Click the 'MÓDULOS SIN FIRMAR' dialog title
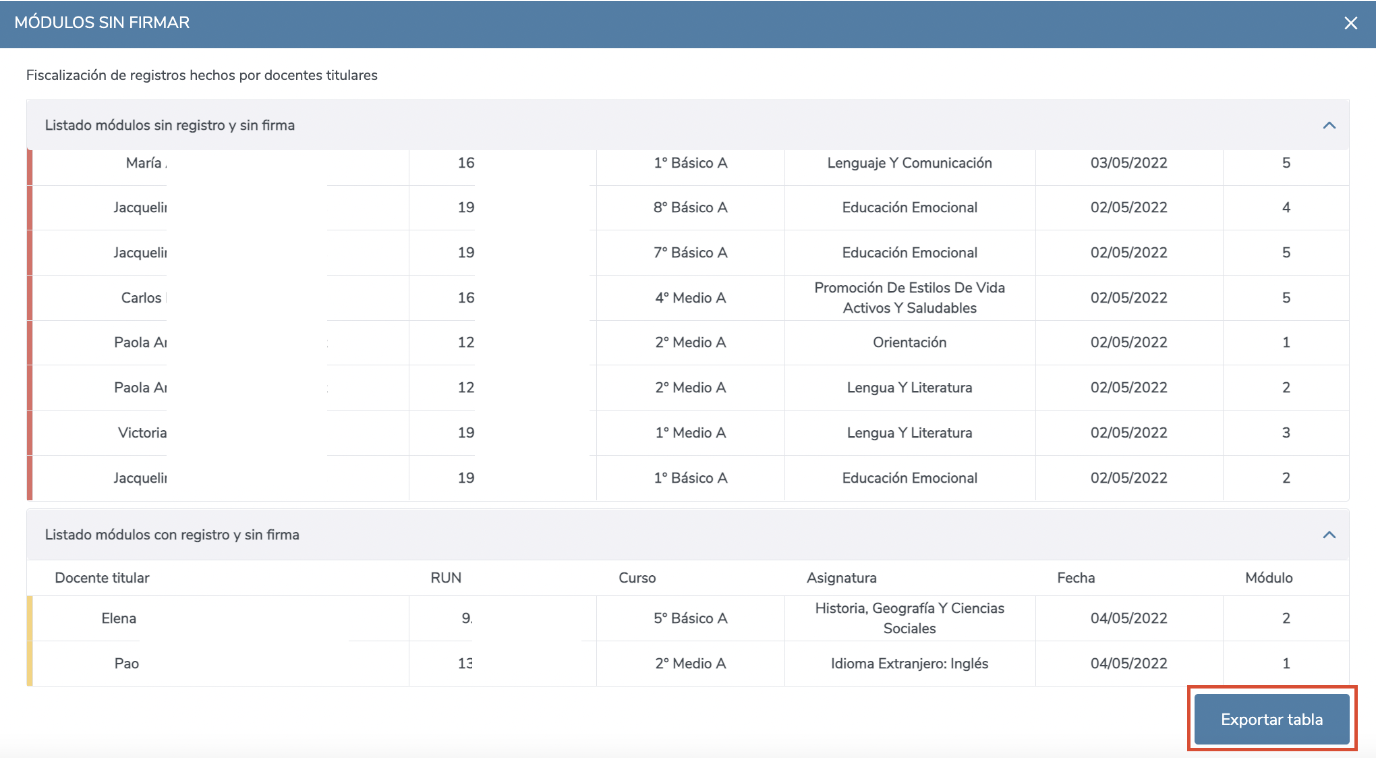1378x762 pixels. pos(102,22)
